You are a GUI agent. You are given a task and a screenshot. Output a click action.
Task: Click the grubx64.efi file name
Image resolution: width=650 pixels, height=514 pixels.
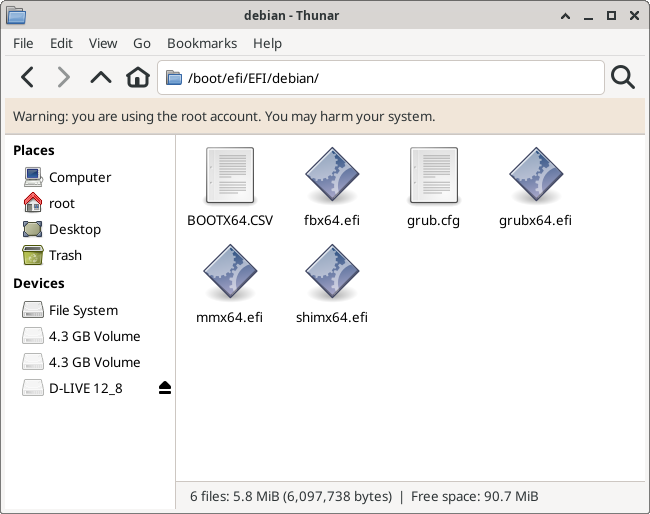click(536, 221)
